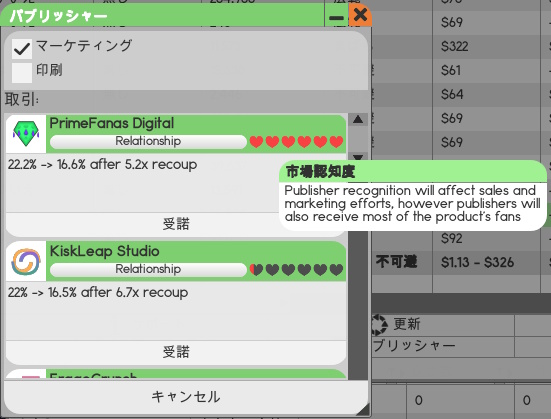Accept the KiskLeap Studio deal with 受諾
This screenshot has height=419, width=551.
[176, 352]
